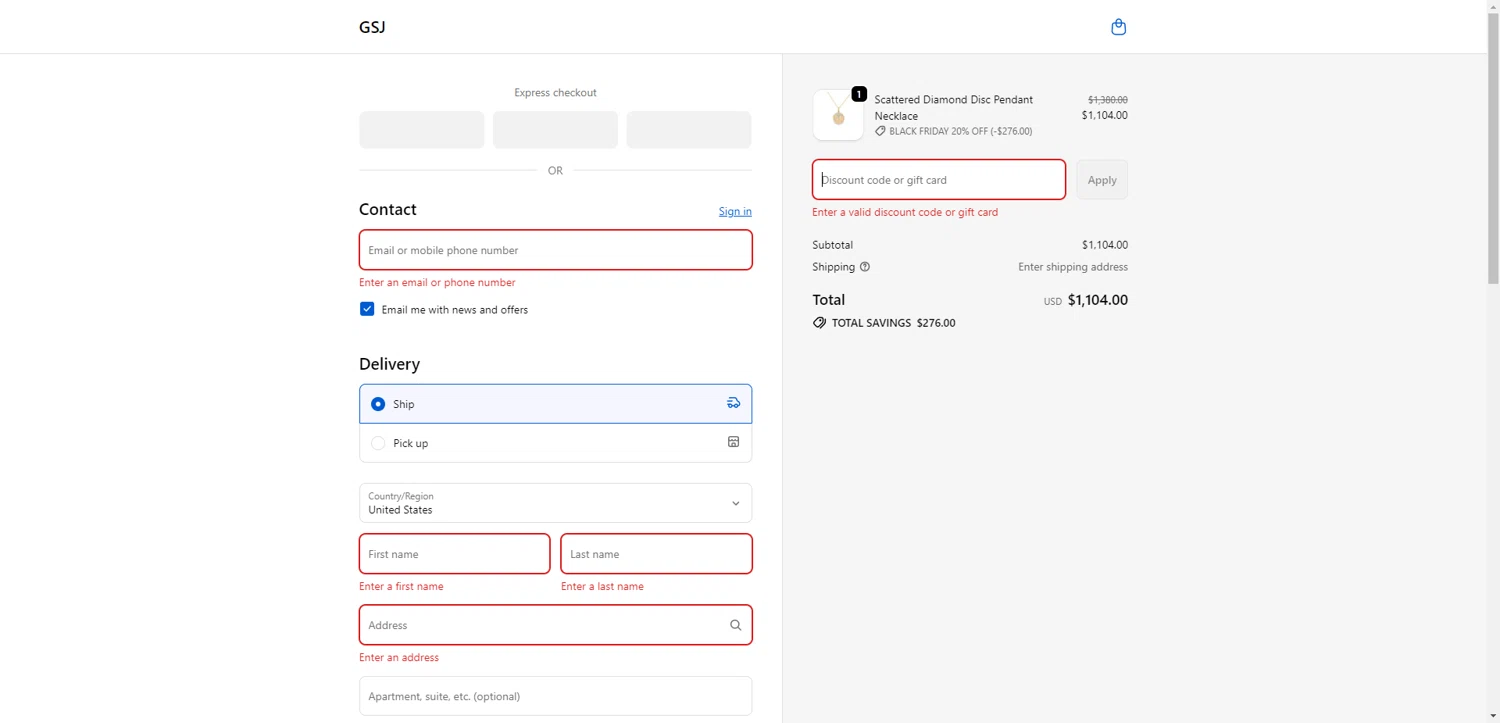Click the Enter a valid discount code error

905,212
